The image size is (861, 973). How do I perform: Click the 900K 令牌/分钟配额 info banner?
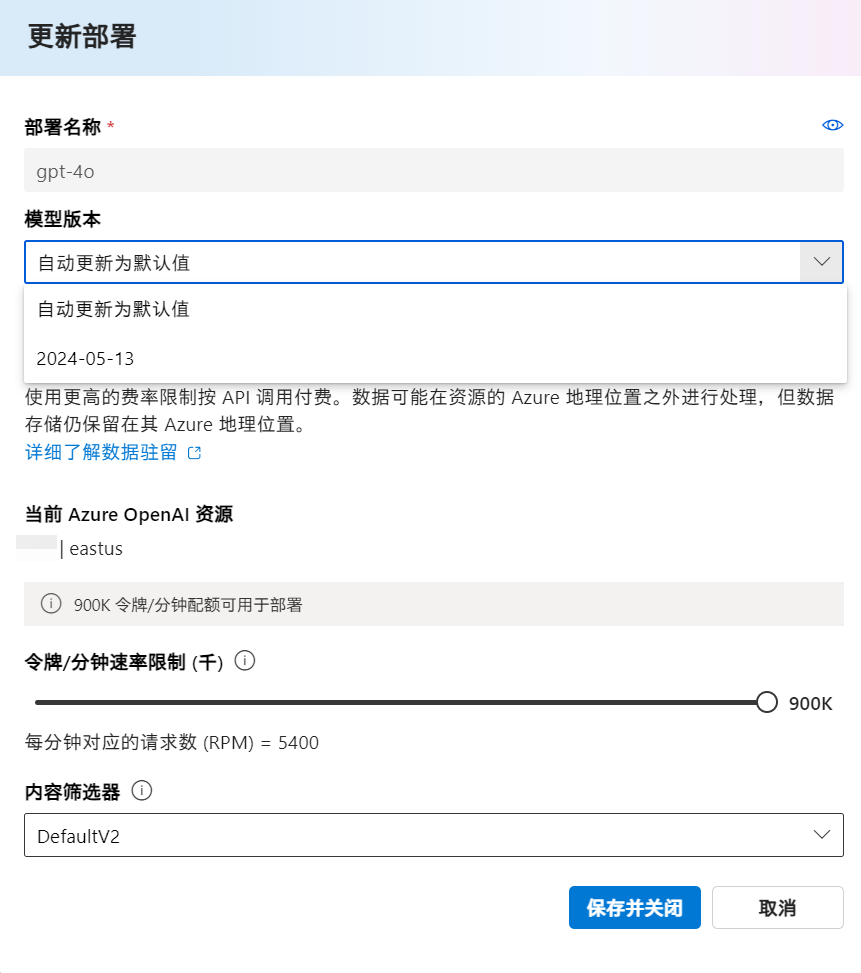click(434, 604)
